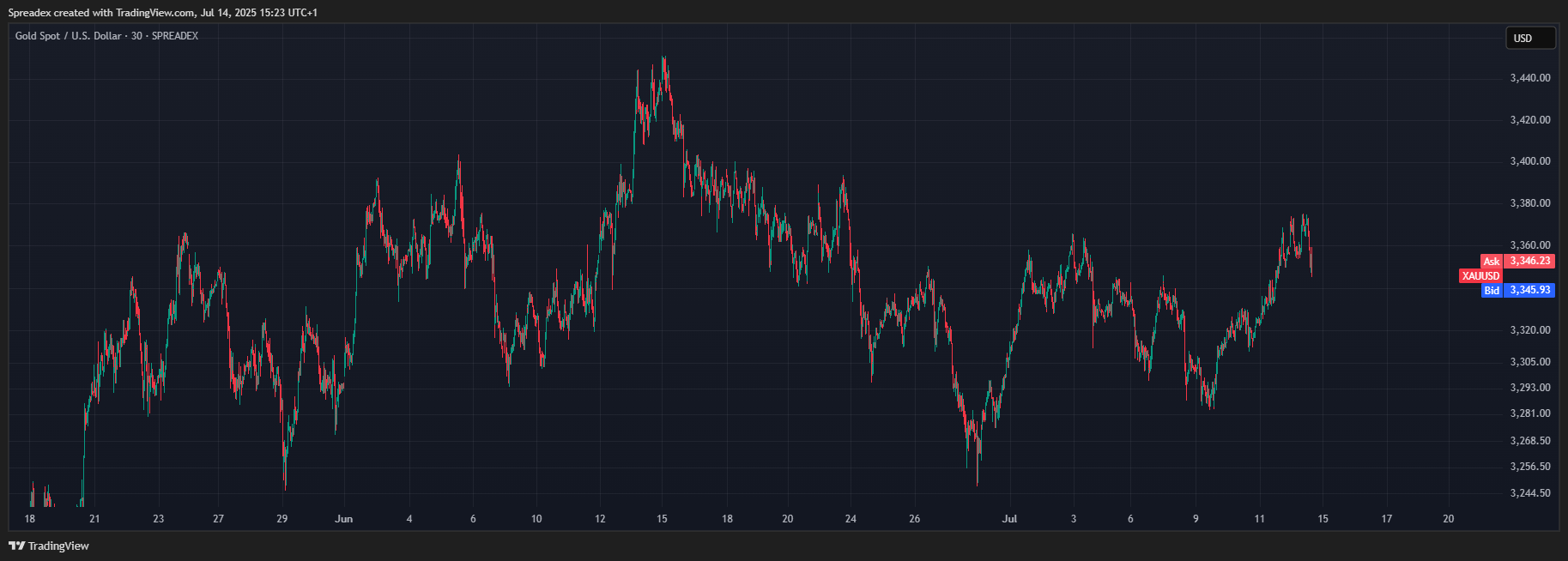Click the 3,420.00 price axis label

tap(1530, 120)
